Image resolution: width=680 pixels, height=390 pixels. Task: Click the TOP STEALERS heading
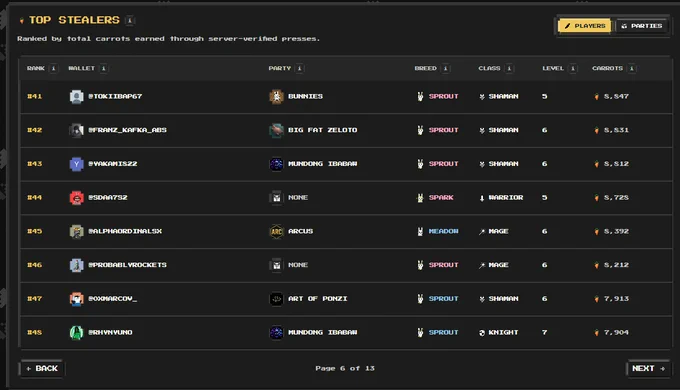pos(74,20)
